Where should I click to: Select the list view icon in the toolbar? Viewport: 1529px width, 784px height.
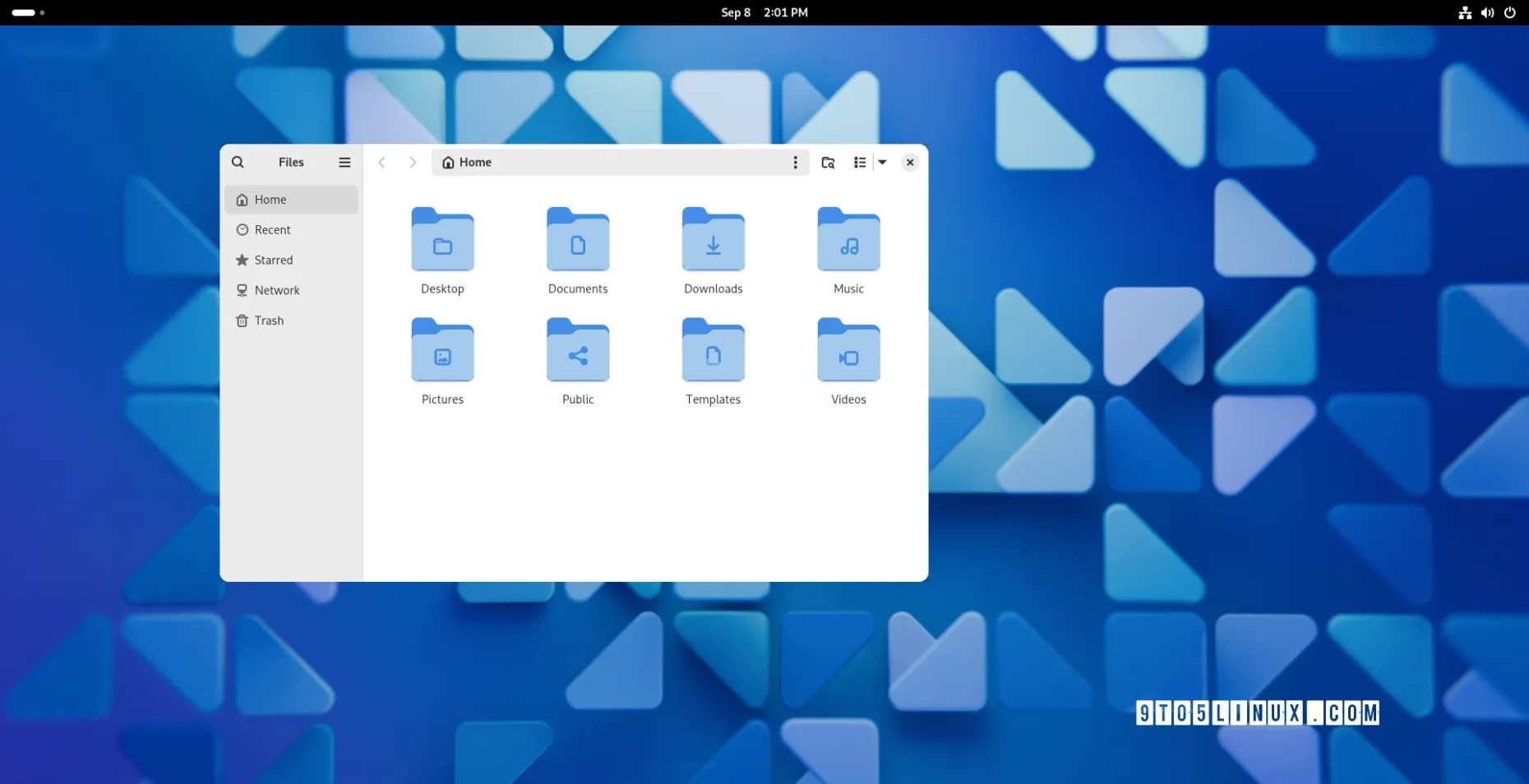[860, 162]
